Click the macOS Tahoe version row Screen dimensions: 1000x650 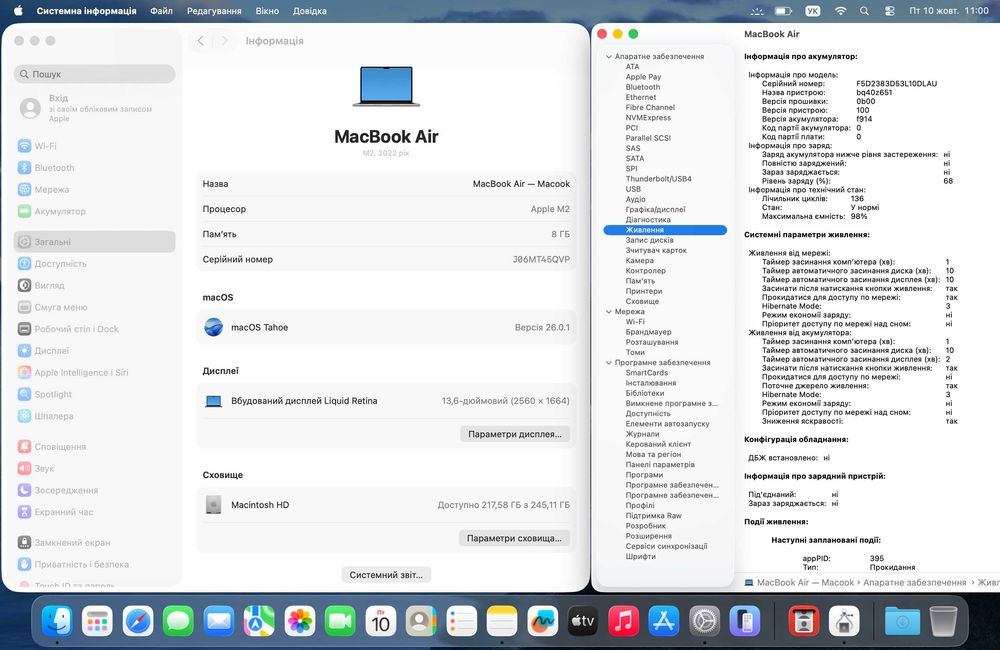point(386,327)
